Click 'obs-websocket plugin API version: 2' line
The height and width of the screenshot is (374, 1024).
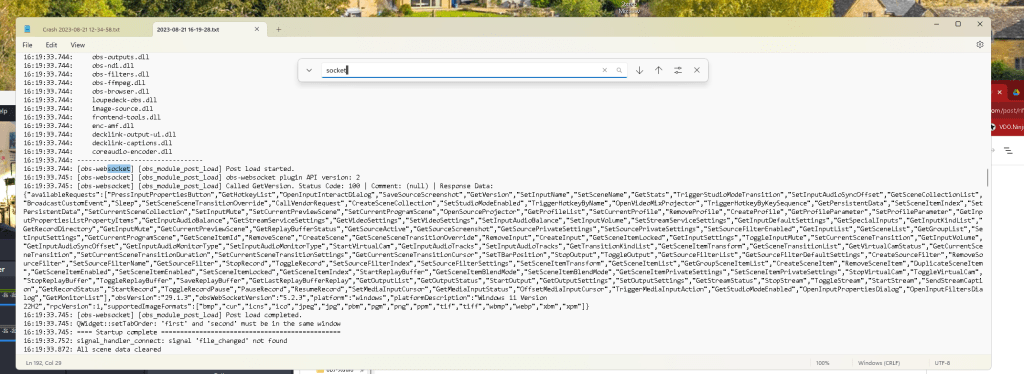(x=191, y=177)
